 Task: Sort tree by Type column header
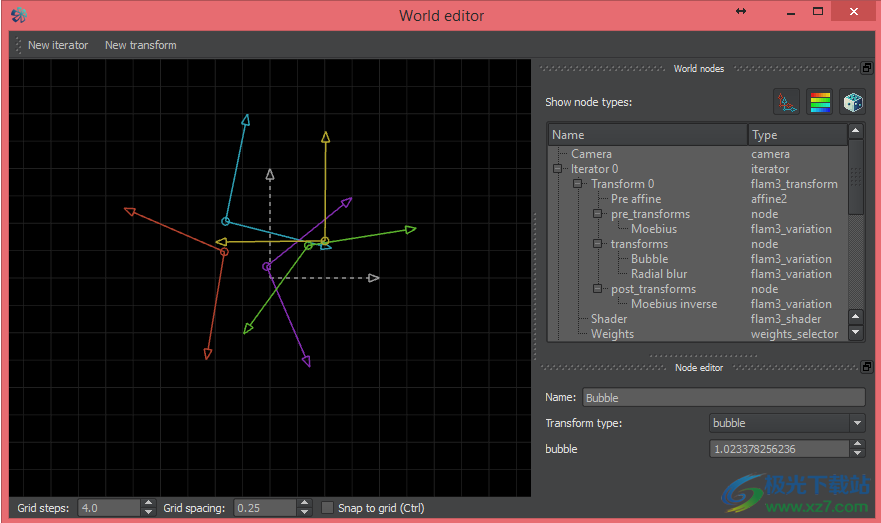pos(798,135)
